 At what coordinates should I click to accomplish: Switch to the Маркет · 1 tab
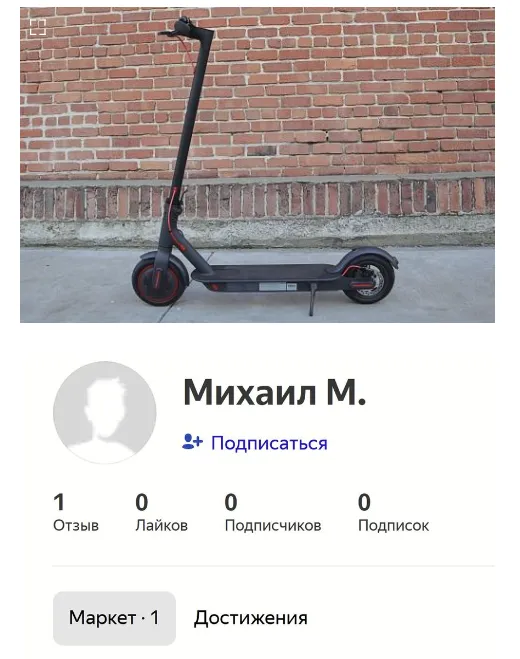point(114,618)
